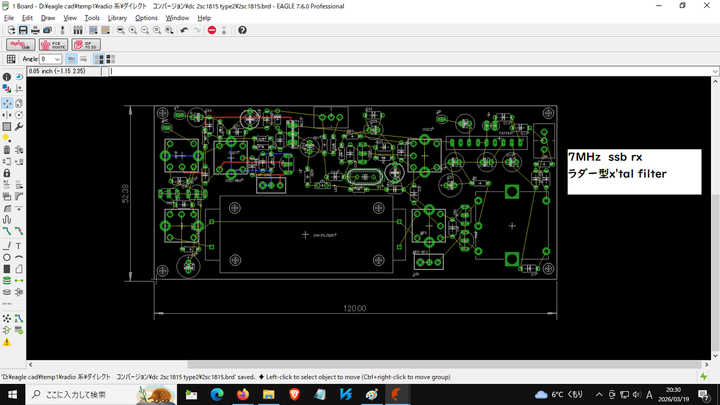Click the Print icon in the toolbar

click(x=35, y=30)
